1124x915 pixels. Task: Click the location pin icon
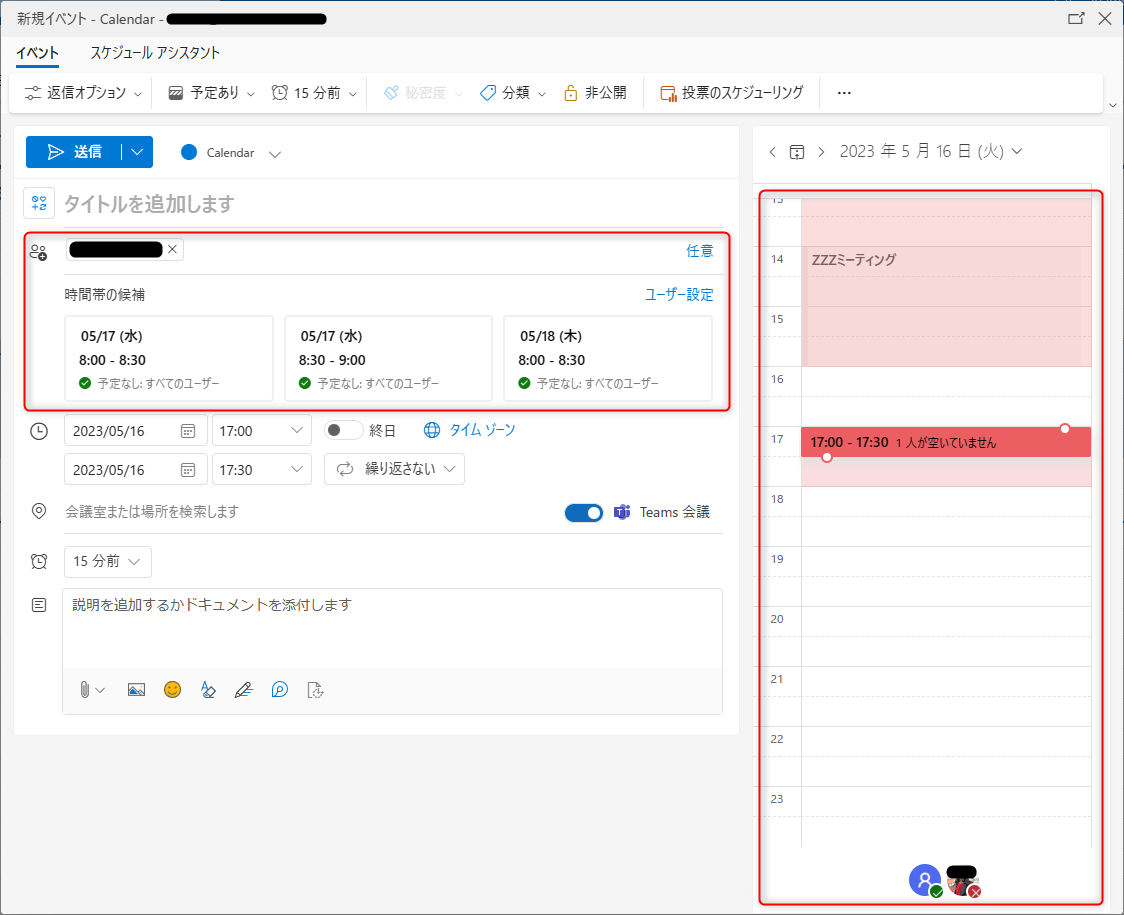click(x=39, y=511)
